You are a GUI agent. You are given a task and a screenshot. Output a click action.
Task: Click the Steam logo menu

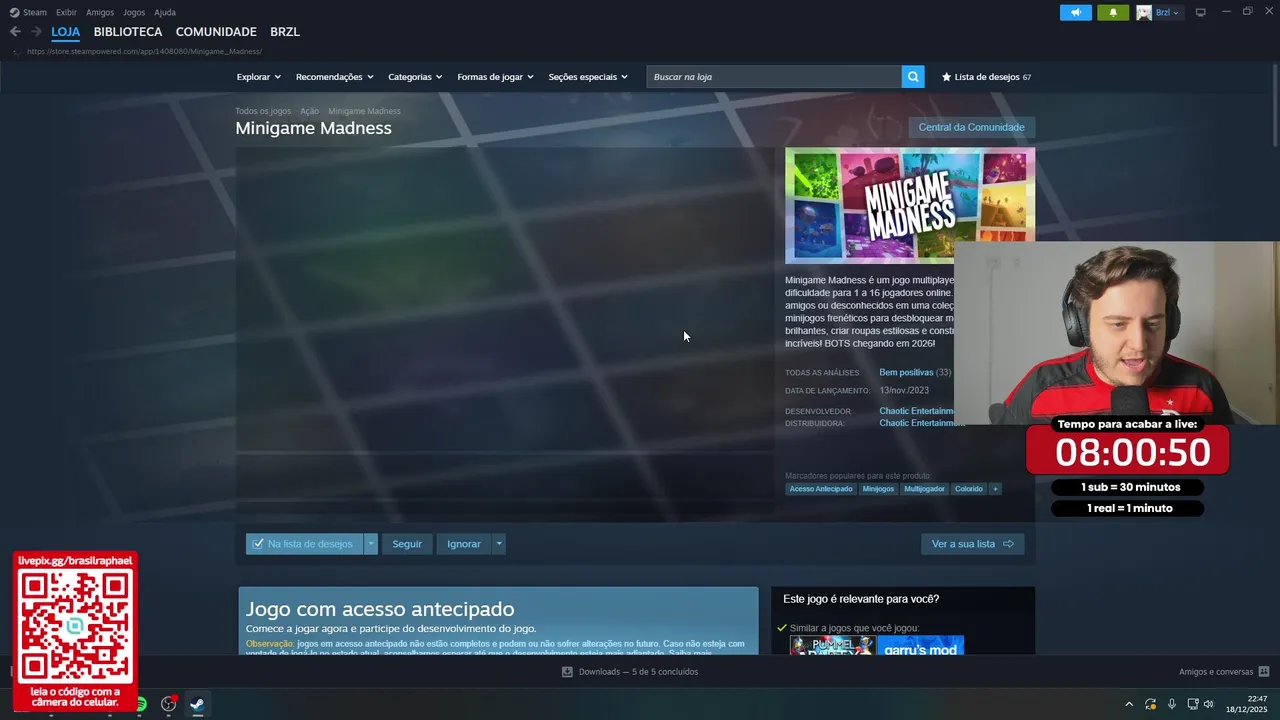14,13
